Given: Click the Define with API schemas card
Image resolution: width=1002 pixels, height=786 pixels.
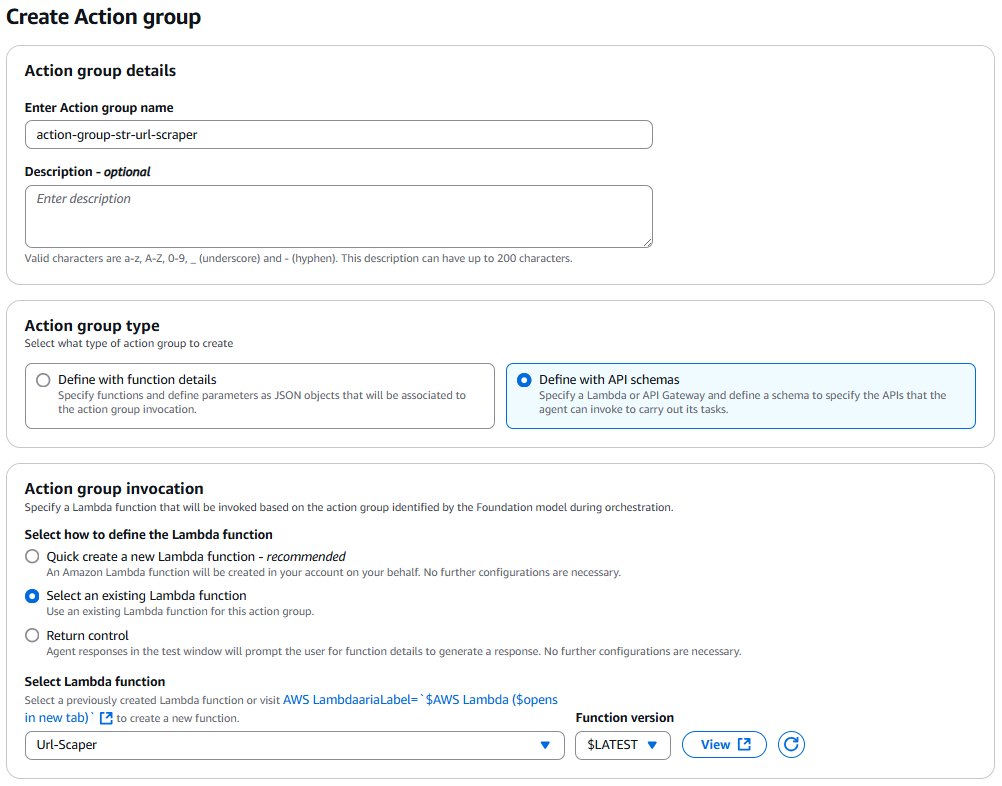Looking at the screenshot, I should click(741, 396).
